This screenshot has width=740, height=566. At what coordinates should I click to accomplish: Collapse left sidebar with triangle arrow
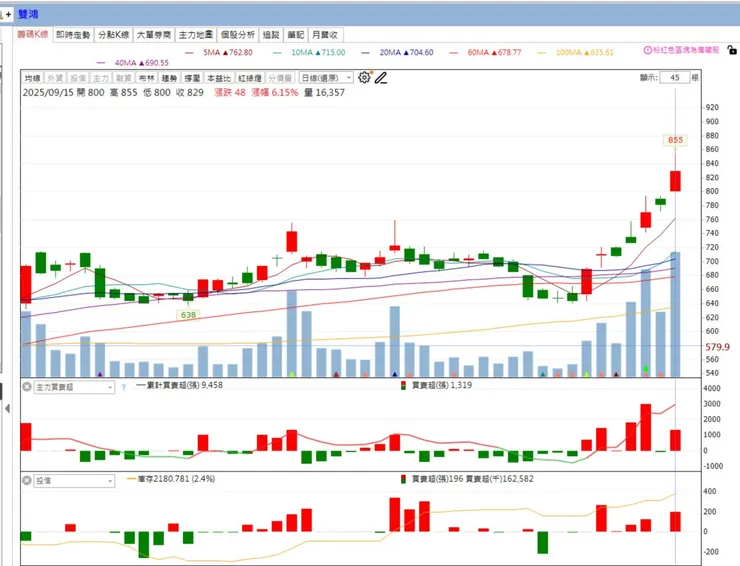pyautogui.click(x=8, y=408)
